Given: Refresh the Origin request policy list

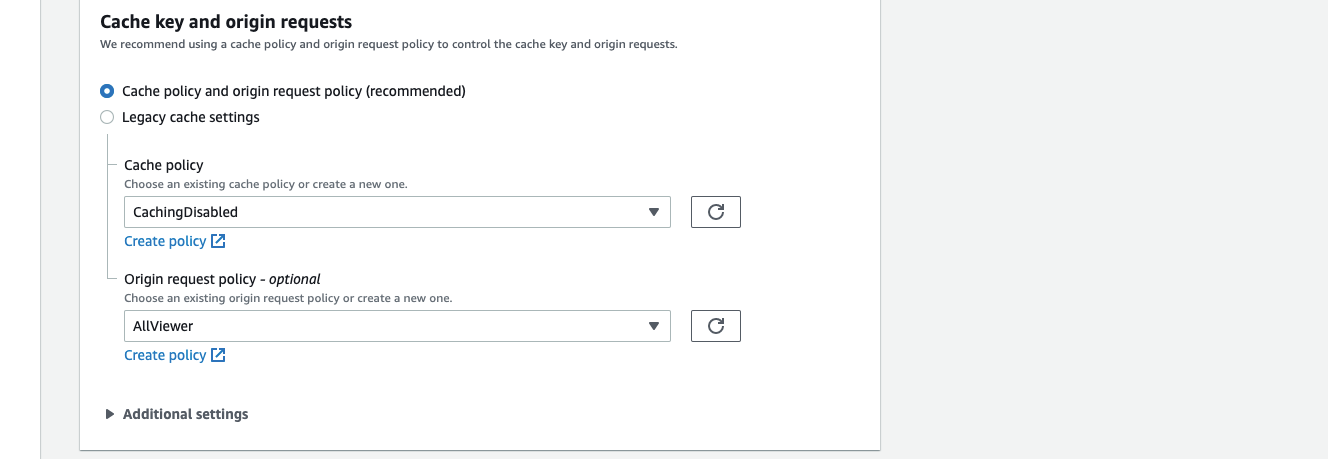Looking at the screenshot, I should tap(715, 326).
